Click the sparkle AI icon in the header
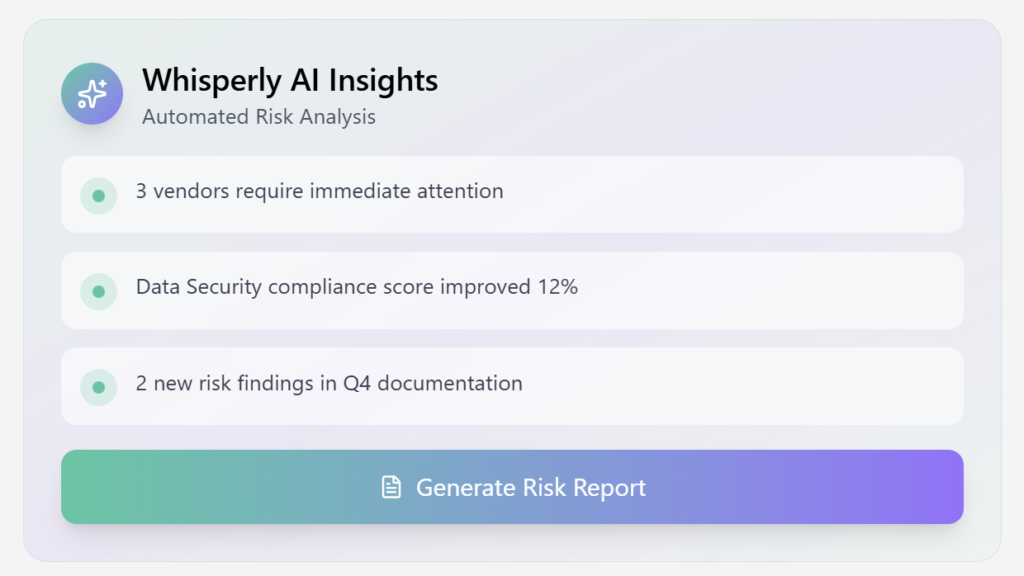 92,93
